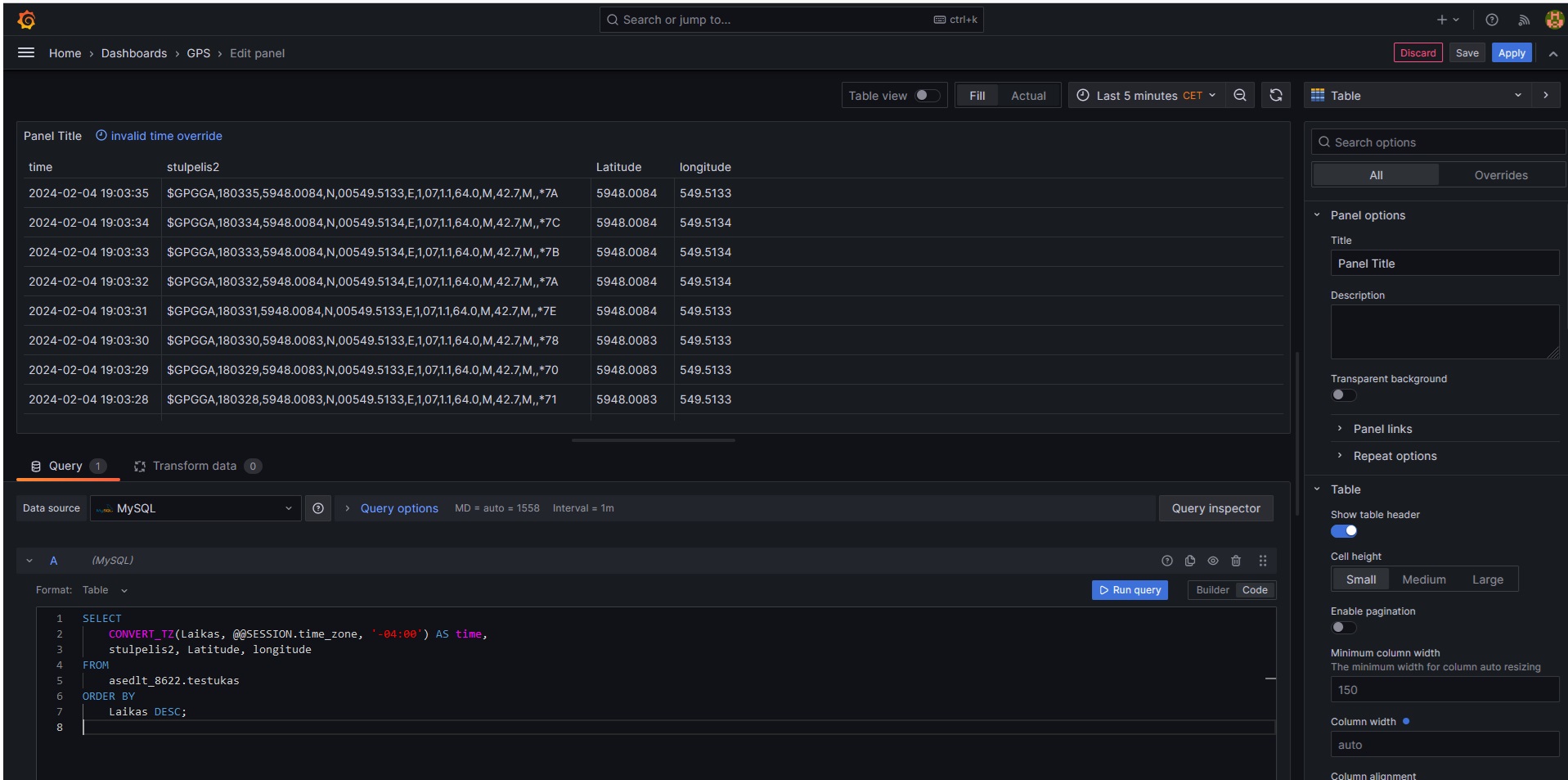Open the hamburger navigation menu
1568x780 pixels.
pos(26,53)
